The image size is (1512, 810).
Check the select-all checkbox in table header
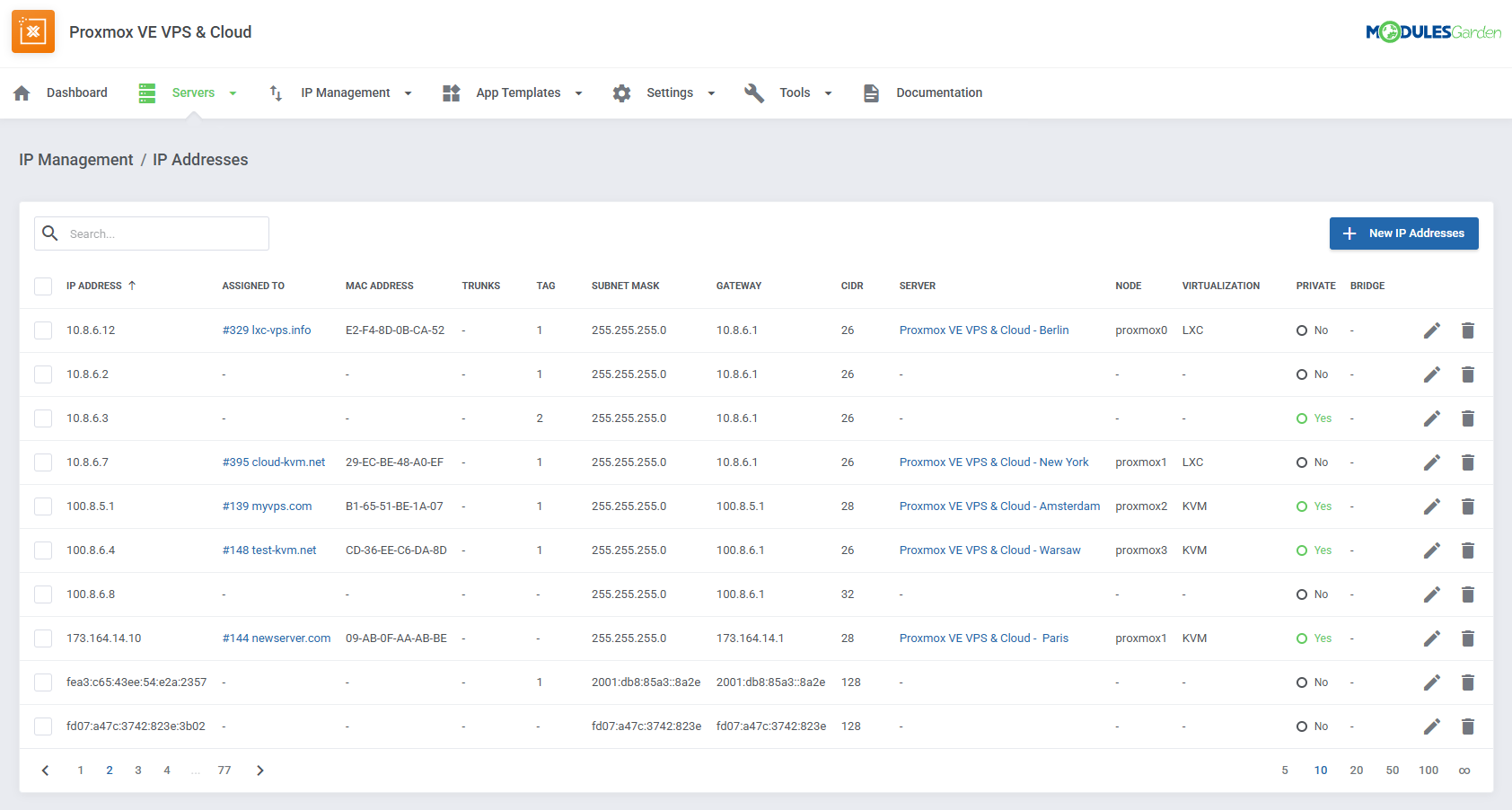[42, 286]
